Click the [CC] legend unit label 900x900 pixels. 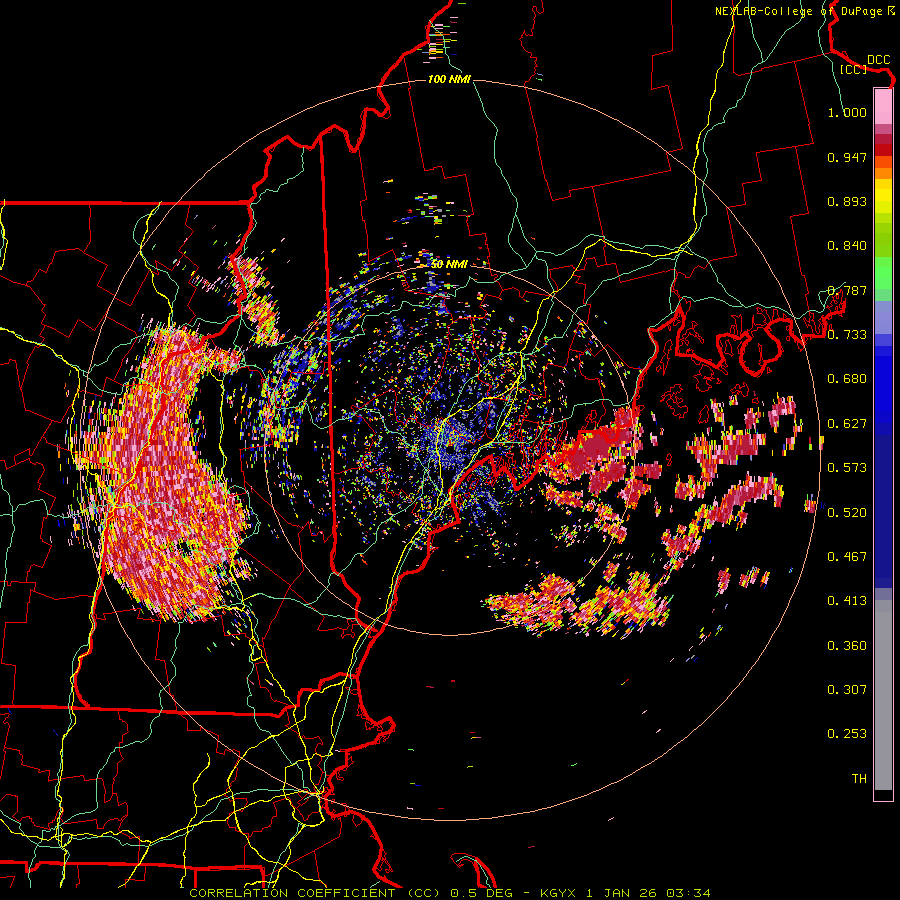point(854,69)
